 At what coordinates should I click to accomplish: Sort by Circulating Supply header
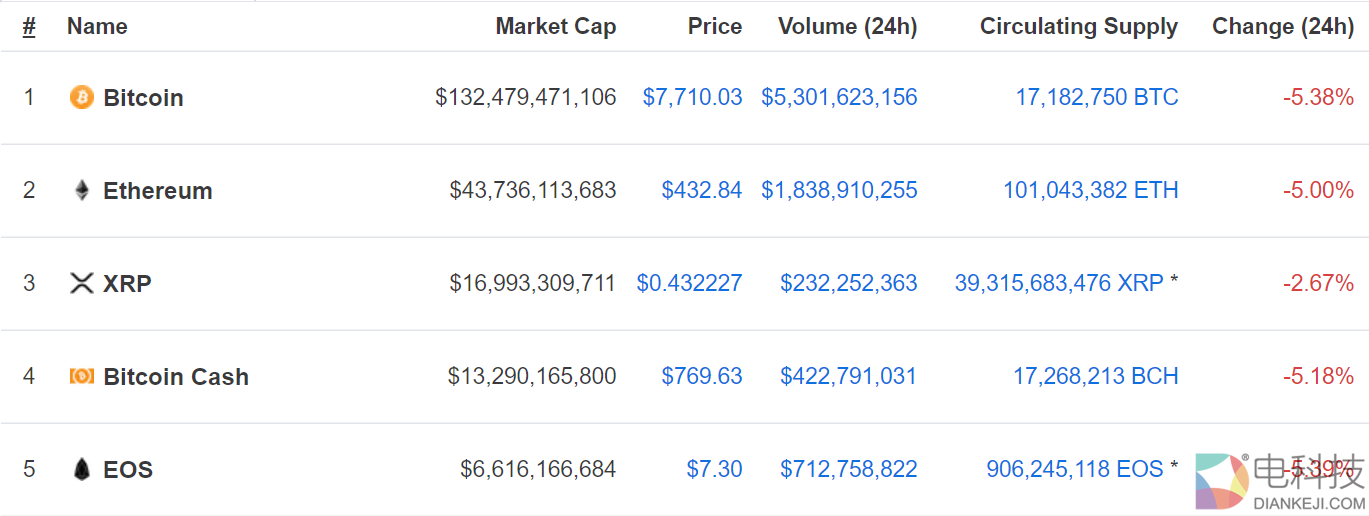tap(1078, 27)
